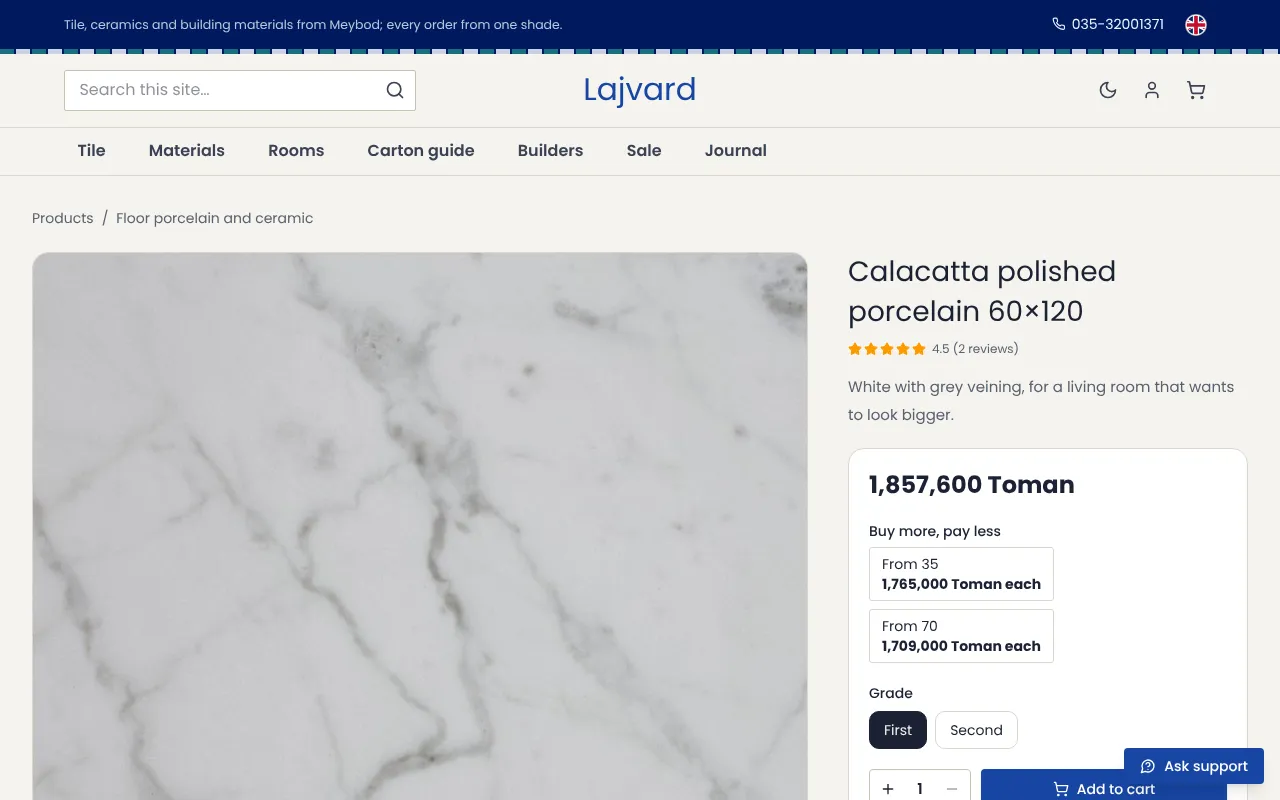
Task: Enlarge the marble product image
Action: [420, 526]
